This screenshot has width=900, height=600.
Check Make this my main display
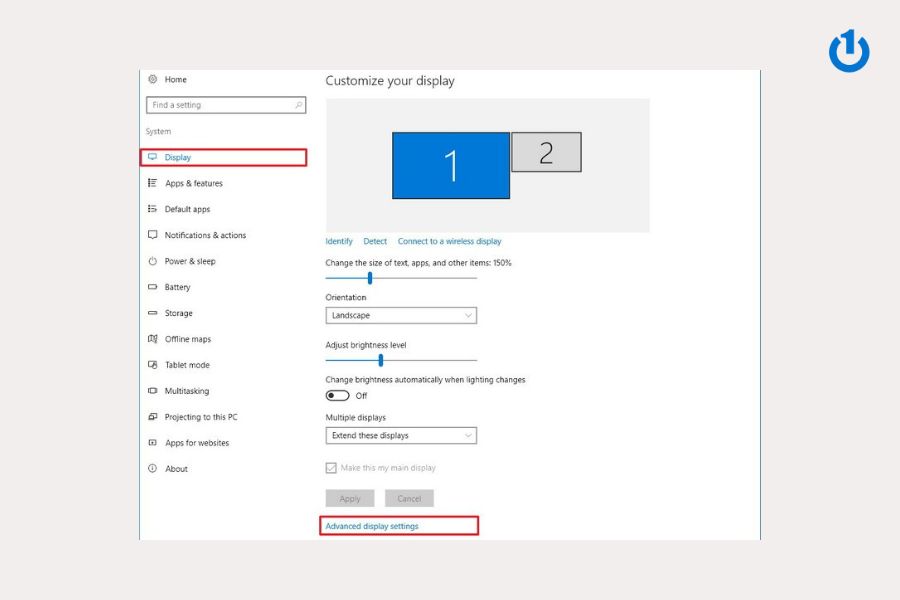pos(331,468)
